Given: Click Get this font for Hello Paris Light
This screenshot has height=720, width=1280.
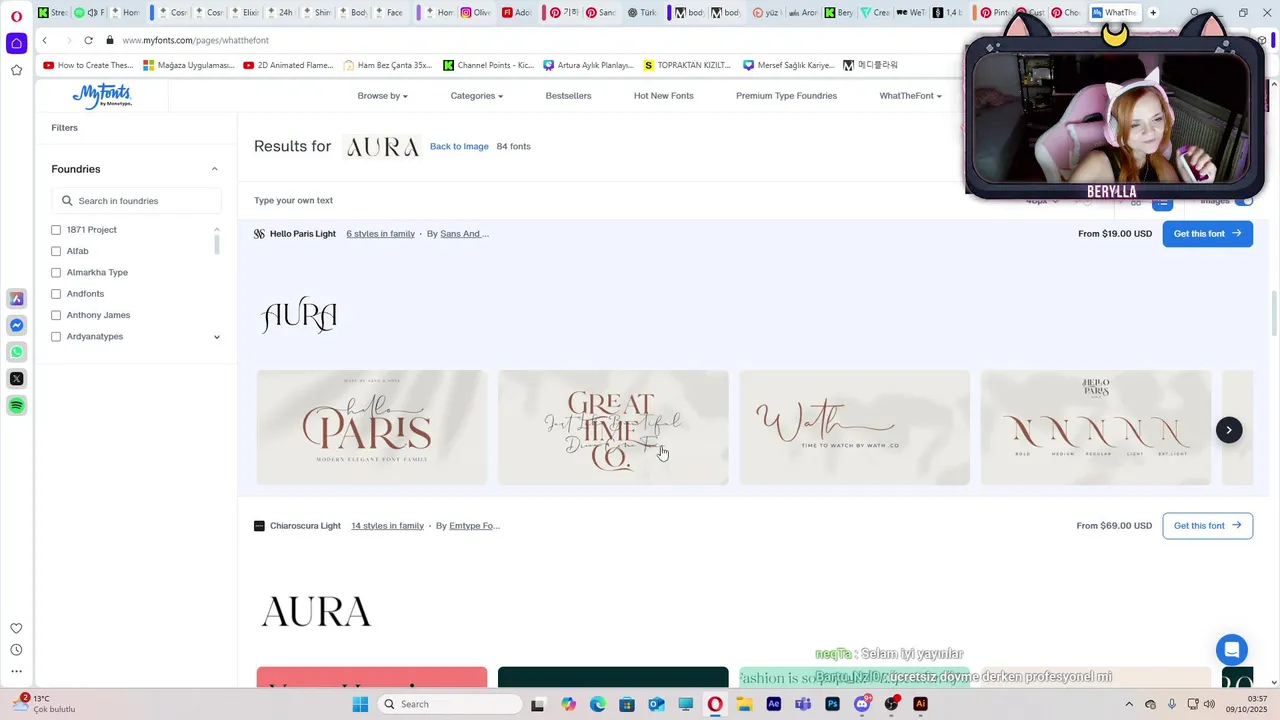Looking at the screenshot, I should coord(1207,234).
